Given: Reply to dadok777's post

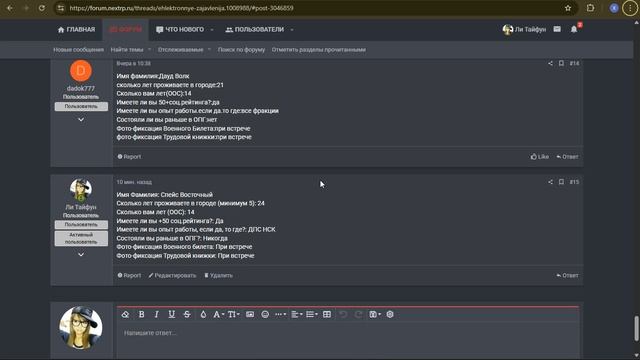Looking at the screenshot, I should tap(567, 157).
